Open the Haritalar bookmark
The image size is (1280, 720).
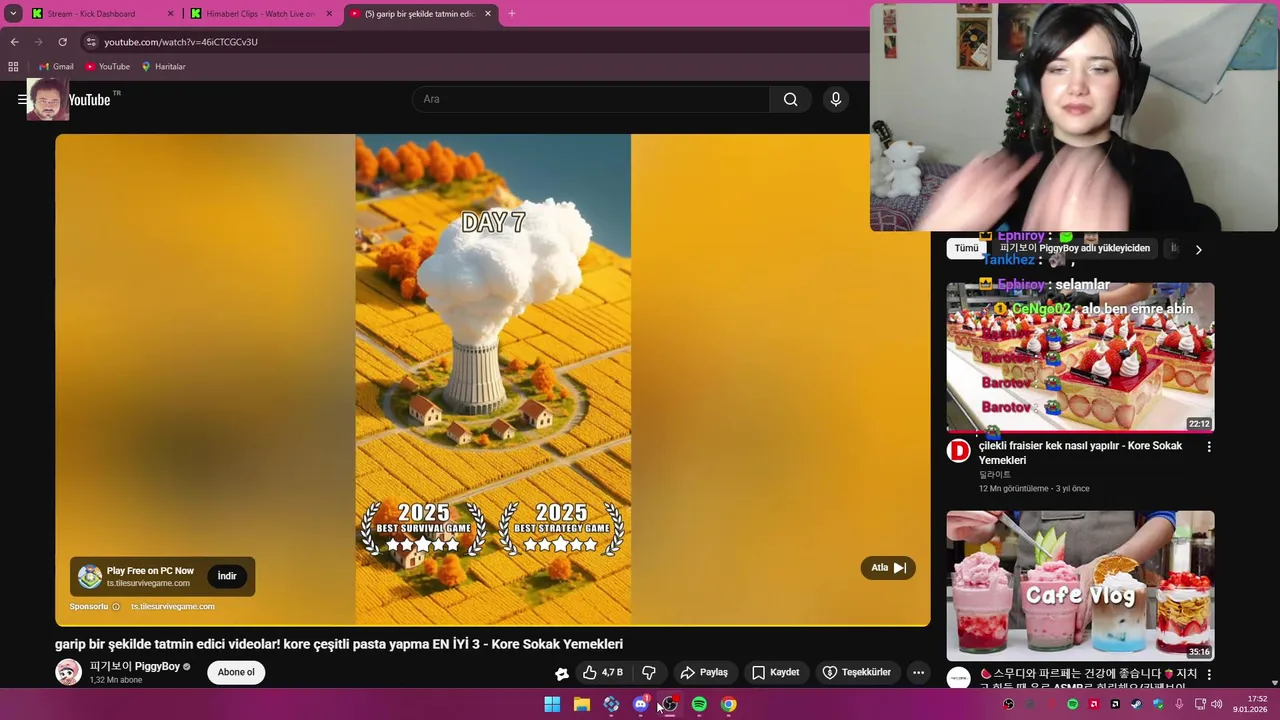(x=163, y=66)
